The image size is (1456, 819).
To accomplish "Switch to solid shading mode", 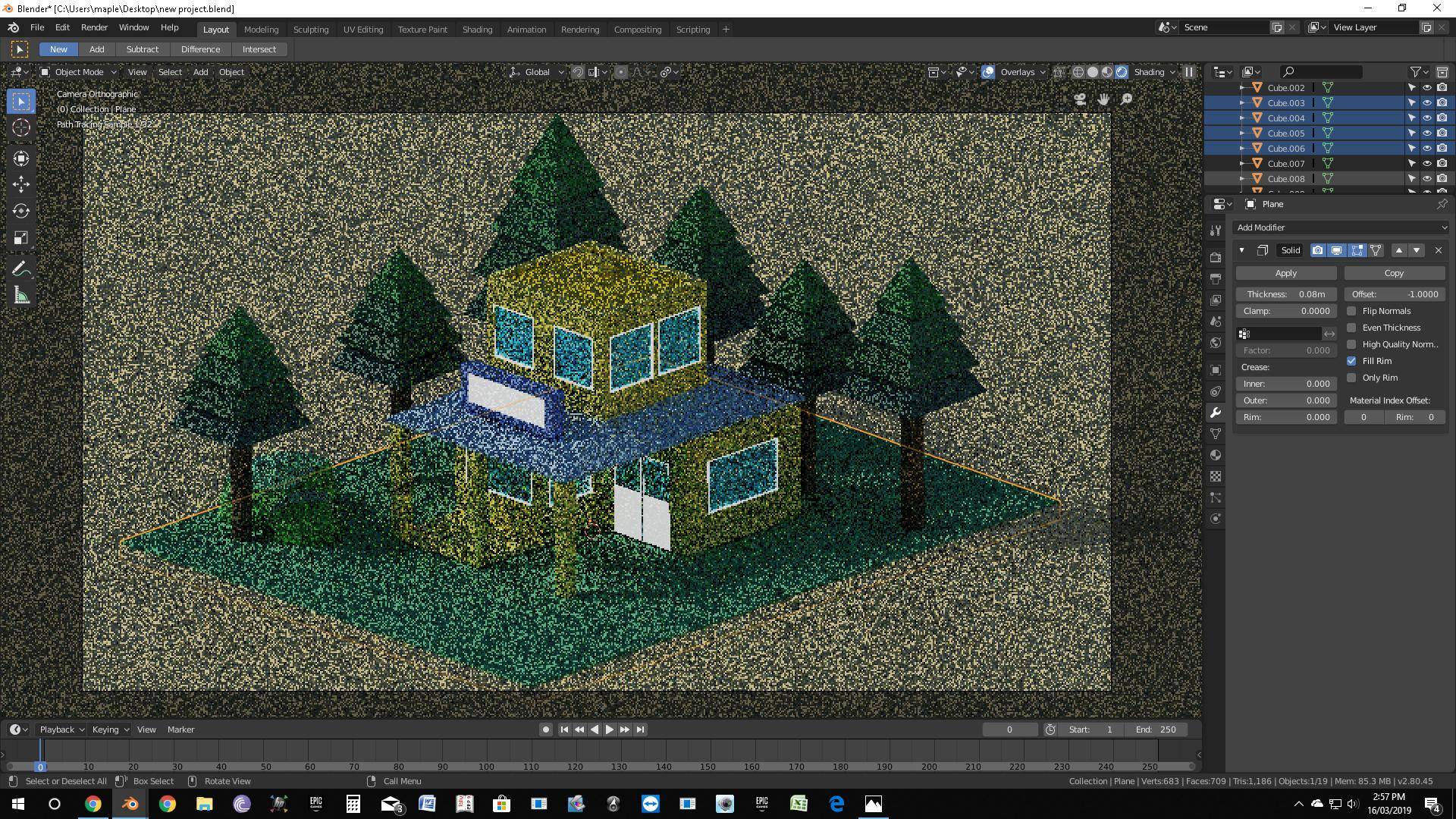I will point(1093,72).
